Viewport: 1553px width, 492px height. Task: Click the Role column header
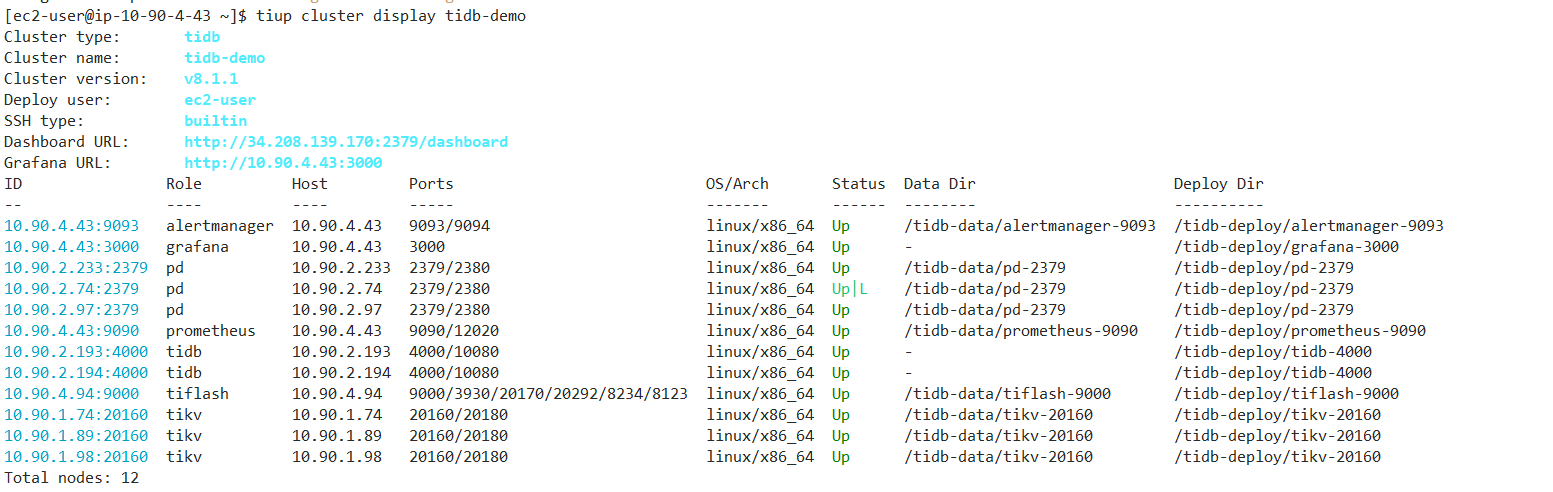pyautogui.click(x=184, y=184)
